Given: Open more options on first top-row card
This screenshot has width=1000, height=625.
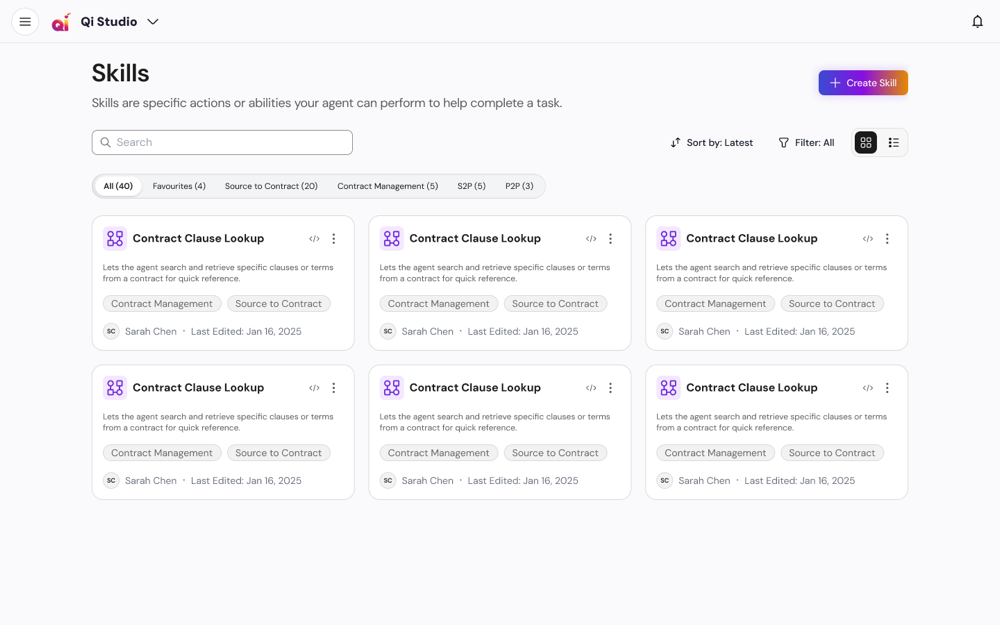Looking at the screenshot, I should 334,239.
